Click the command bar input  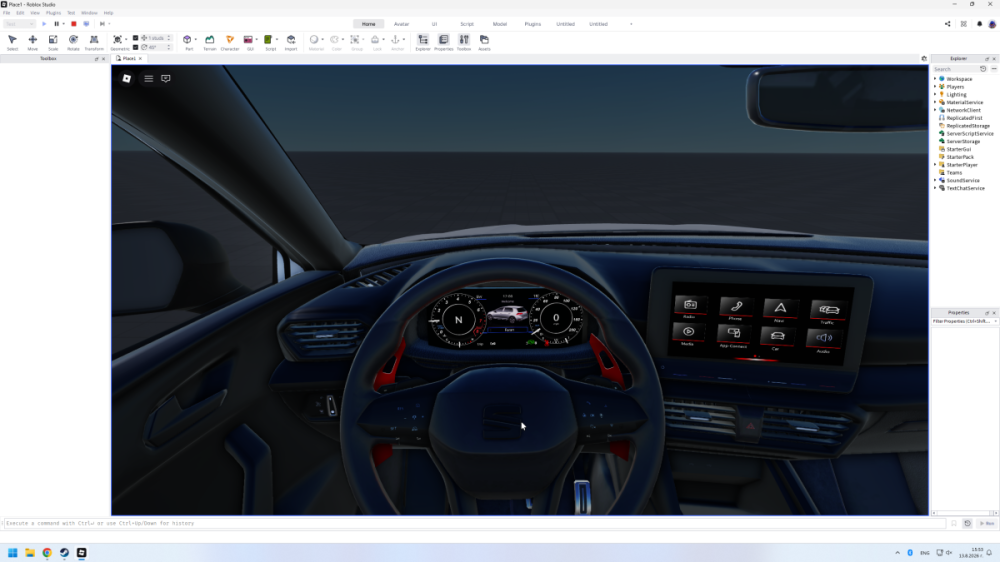(x=474, y=523)
